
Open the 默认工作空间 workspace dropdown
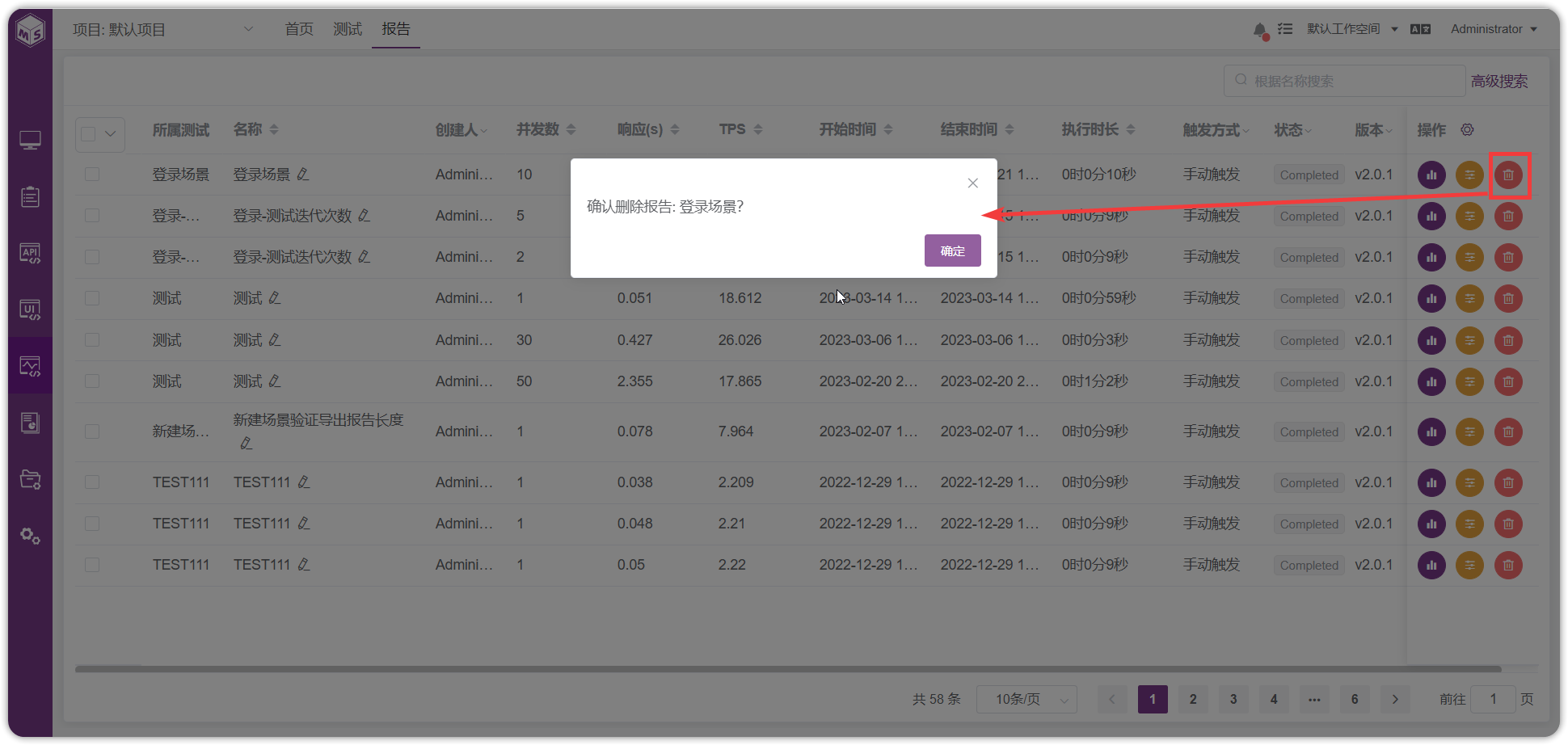[x=1352, y=29]
